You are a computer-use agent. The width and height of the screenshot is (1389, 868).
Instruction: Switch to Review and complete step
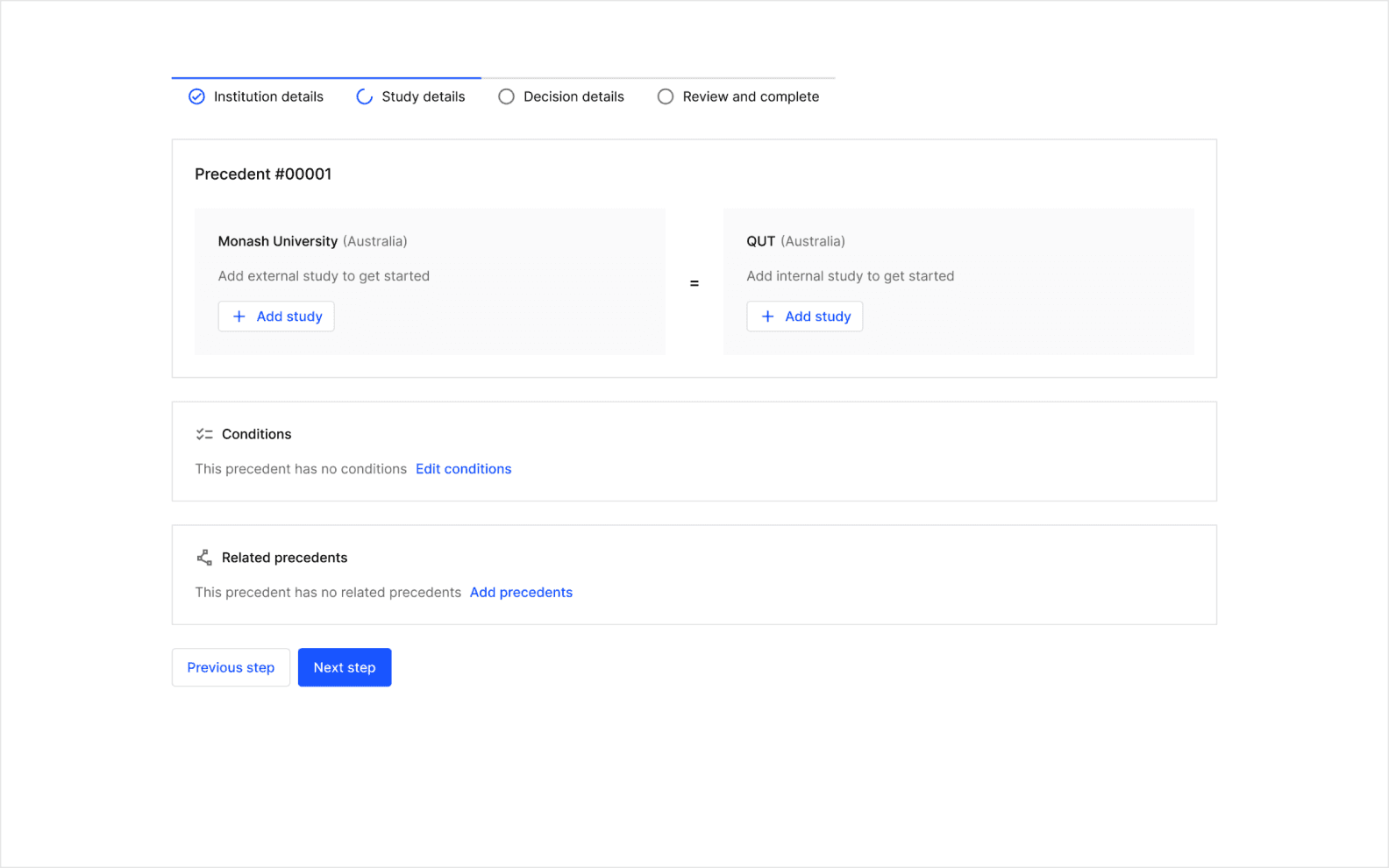(738, 96)
